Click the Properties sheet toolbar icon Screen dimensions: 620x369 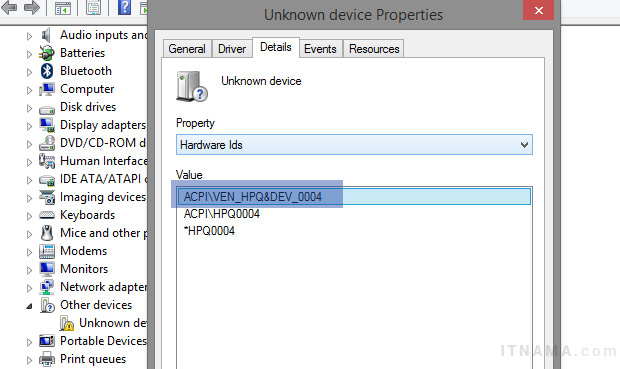pyautogui.click(x=93, y=8)
